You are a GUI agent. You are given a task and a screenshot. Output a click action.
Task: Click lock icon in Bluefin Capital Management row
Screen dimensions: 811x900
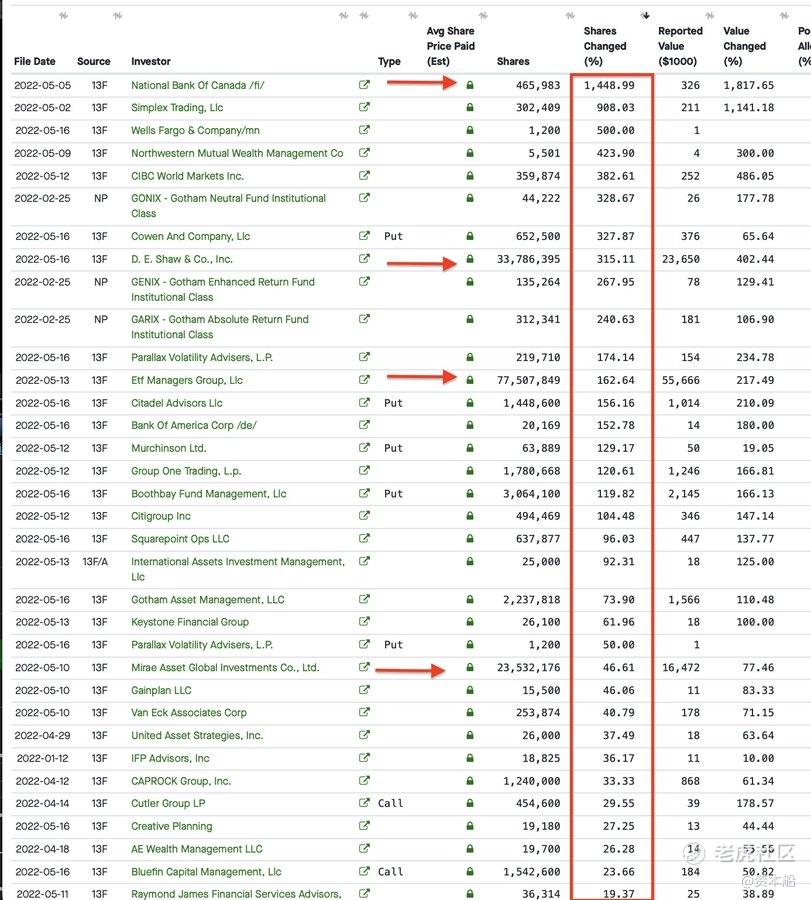(469, 871)
